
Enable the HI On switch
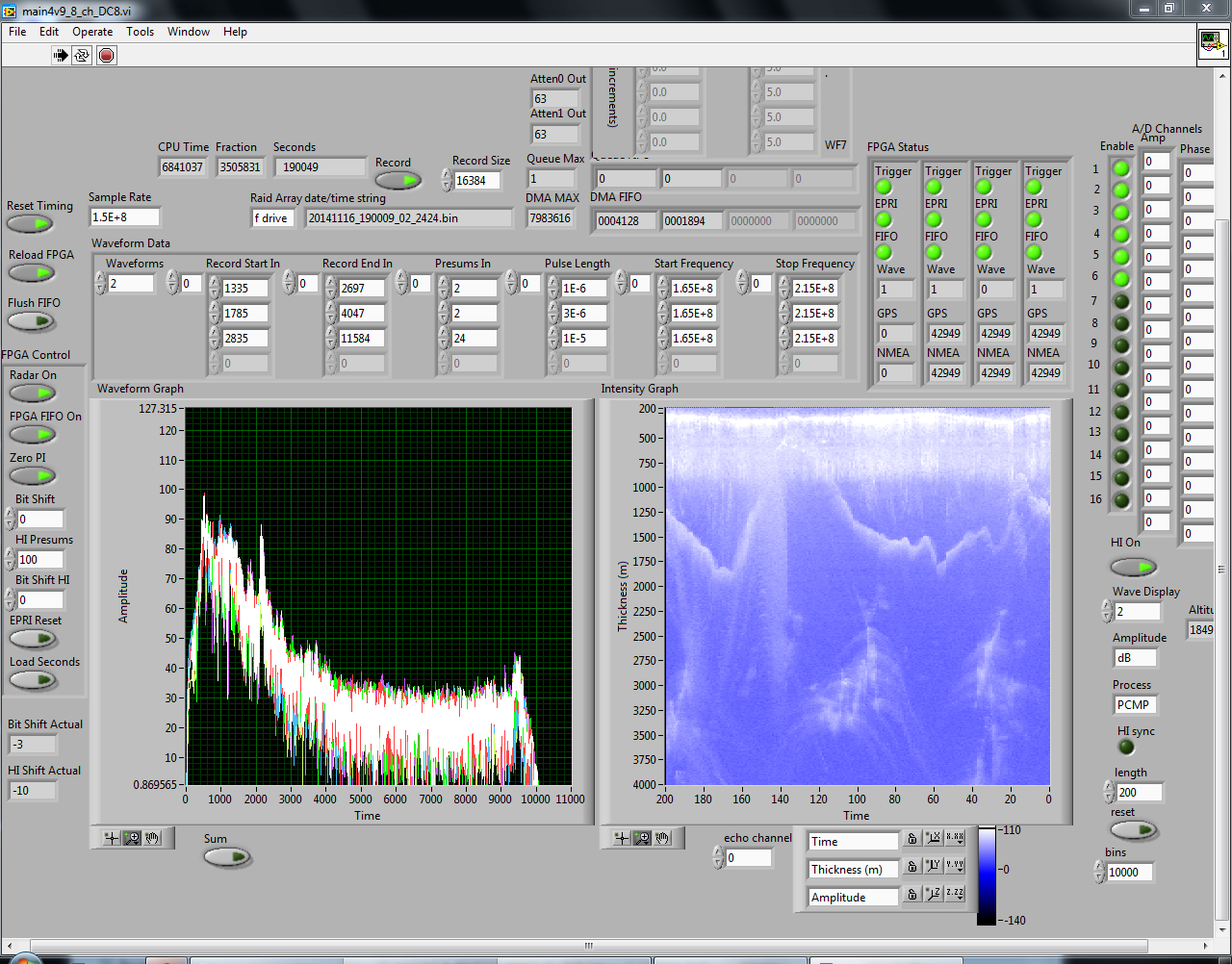click(x=1133, y=567)
